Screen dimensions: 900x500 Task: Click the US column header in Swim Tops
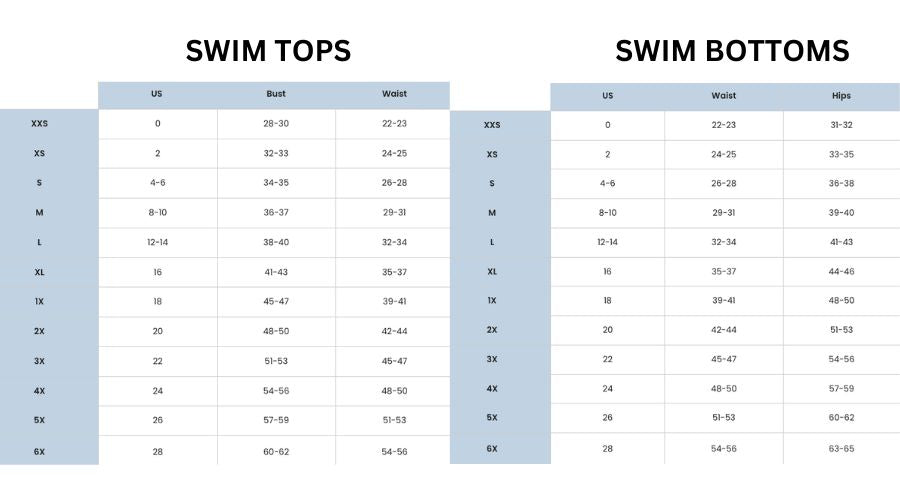coord(157,94)
